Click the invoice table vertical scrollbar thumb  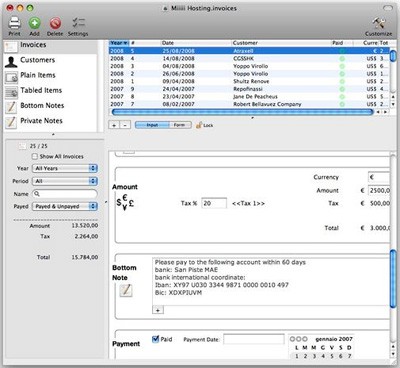pos(393,55)
